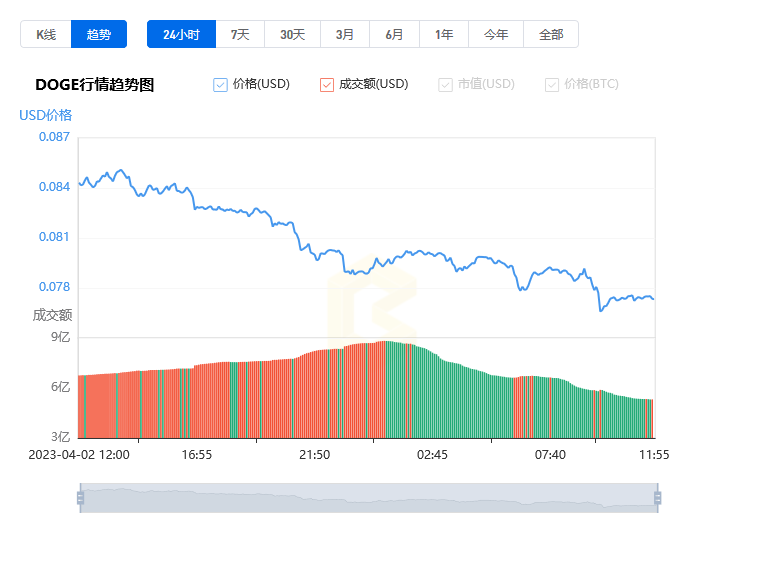The image size is (780, 563).
Task: Switch to the 30天 range
Action: coord(292,34)
